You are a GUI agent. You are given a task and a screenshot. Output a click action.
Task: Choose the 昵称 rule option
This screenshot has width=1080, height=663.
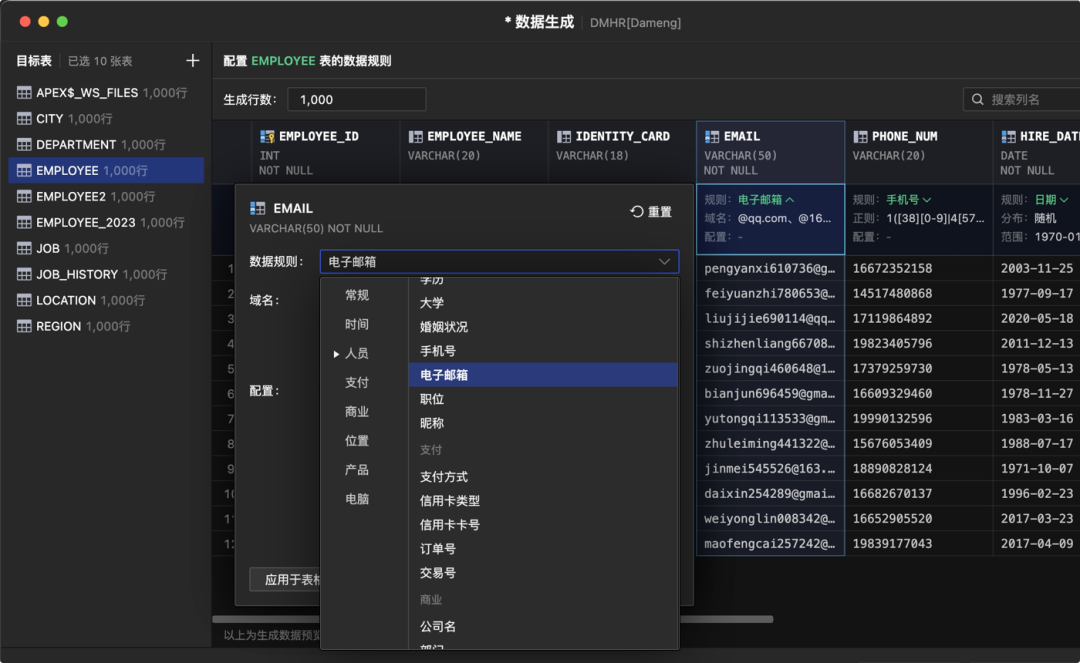[x=543, y=423]
